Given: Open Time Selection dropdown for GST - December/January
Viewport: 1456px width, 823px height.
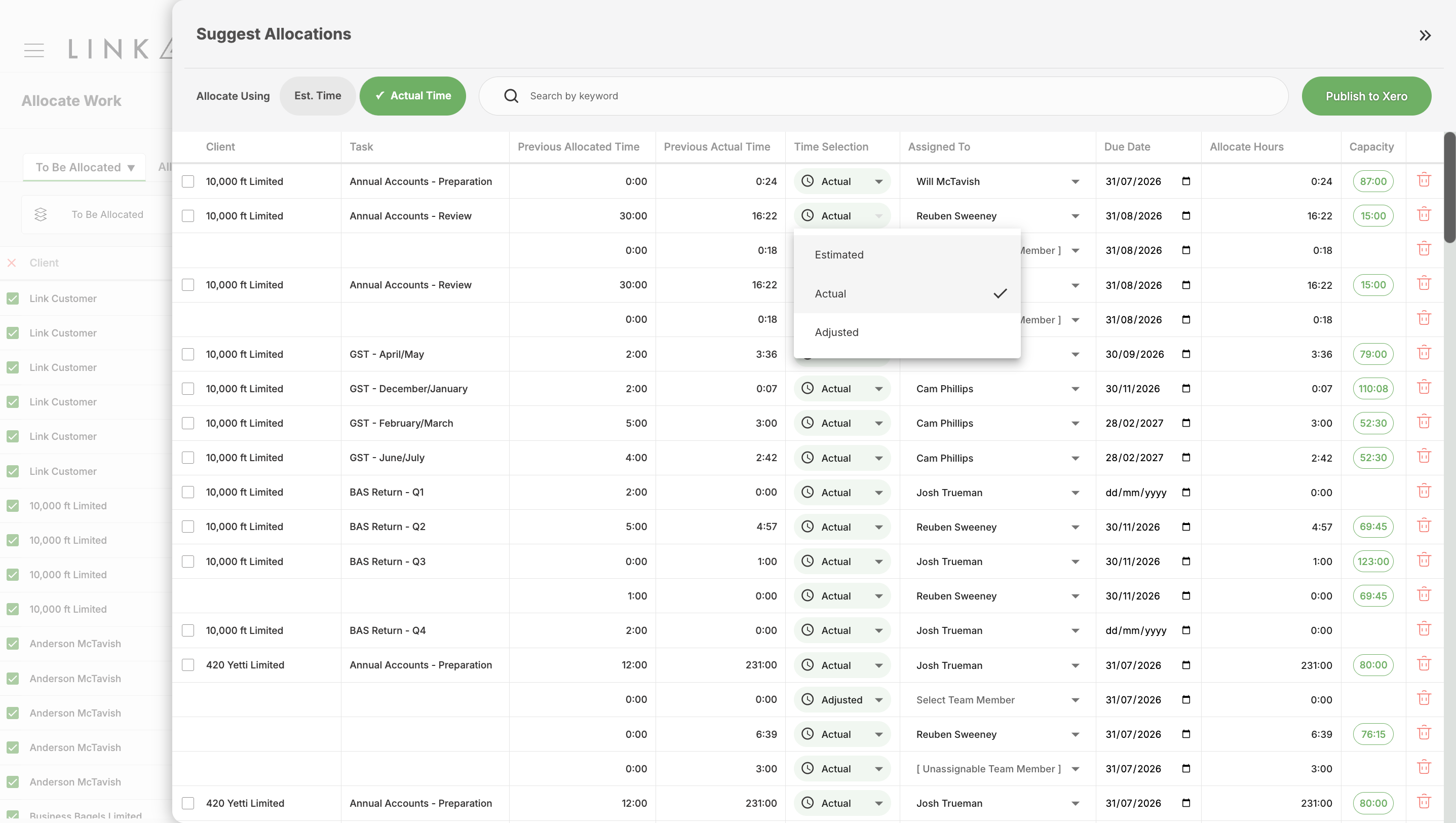Looking at the screenshot, I should pos(841,389).
